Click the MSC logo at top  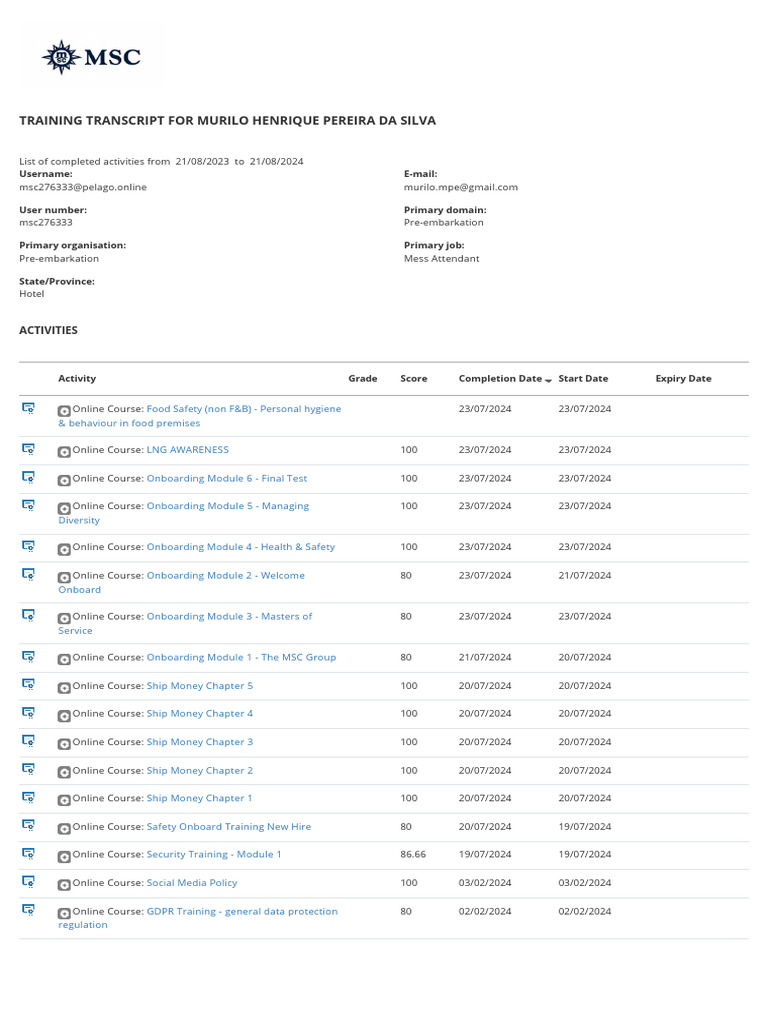coord(91,57)
